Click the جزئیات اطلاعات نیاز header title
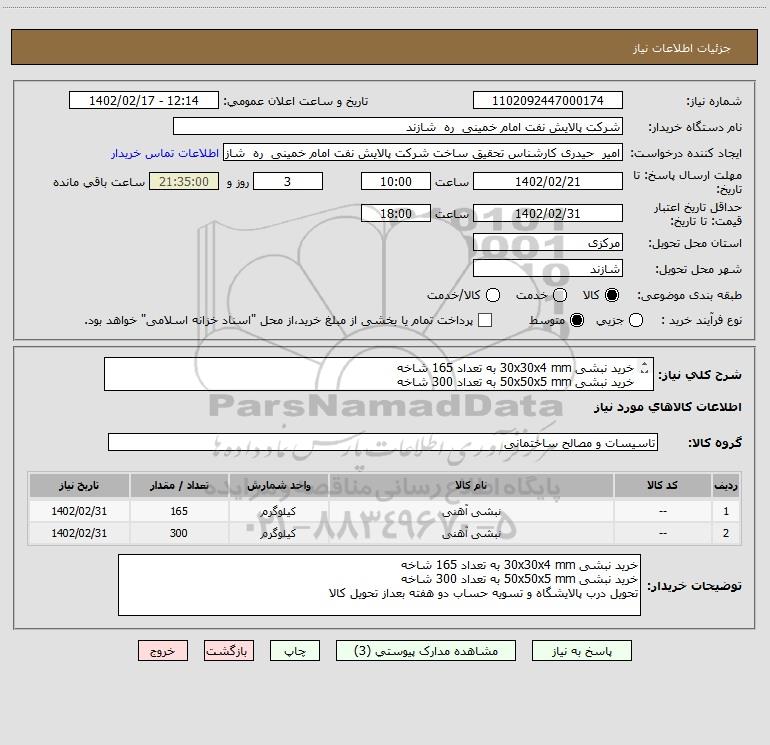 click(682, 48)
